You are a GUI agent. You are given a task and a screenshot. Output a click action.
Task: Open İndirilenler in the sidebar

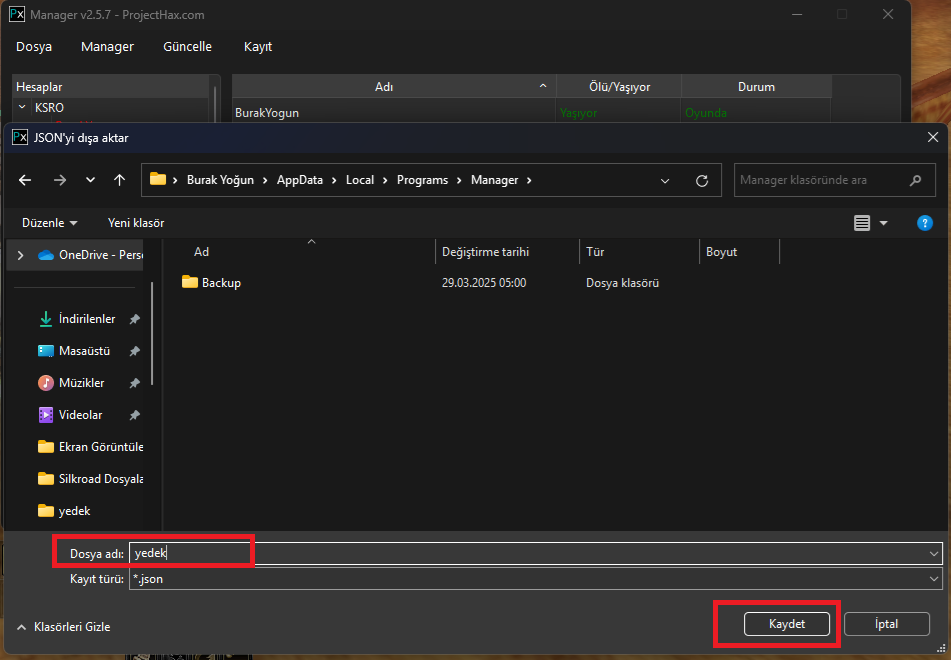point(87,319)
